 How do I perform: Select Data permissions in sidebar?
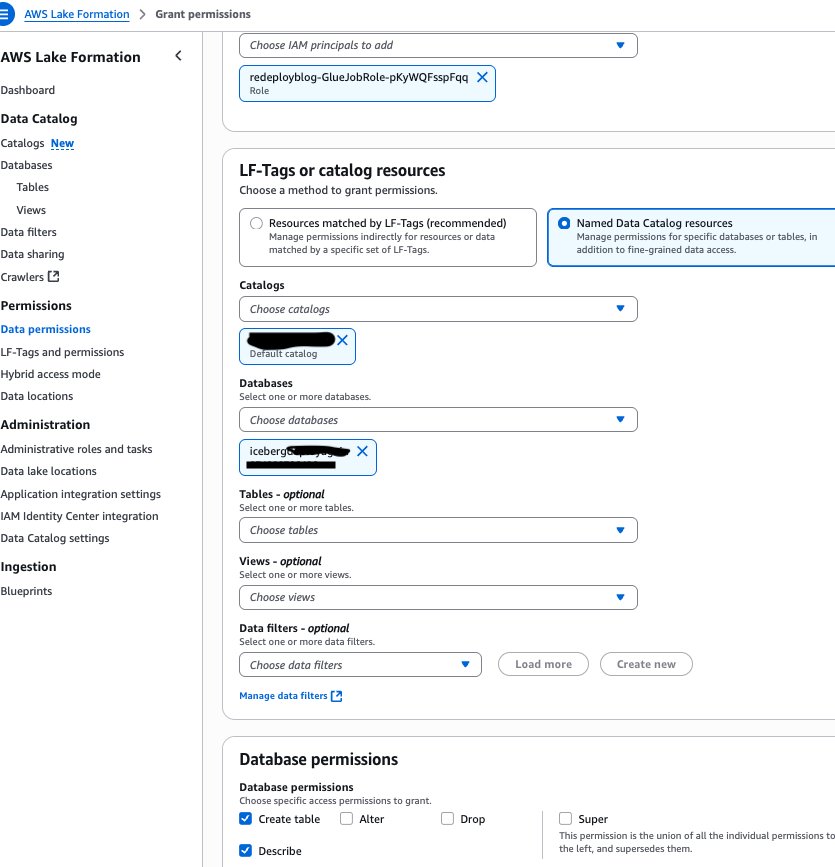click(46, 329)
